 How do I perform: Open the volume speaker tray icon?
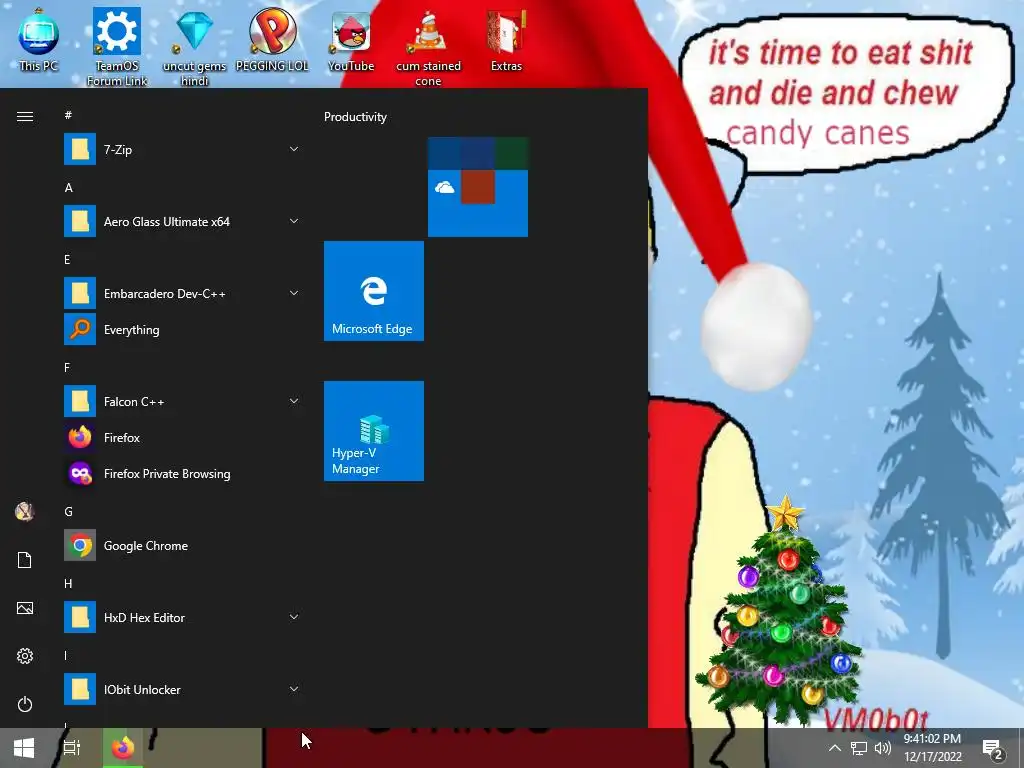(x=883, y=748)
